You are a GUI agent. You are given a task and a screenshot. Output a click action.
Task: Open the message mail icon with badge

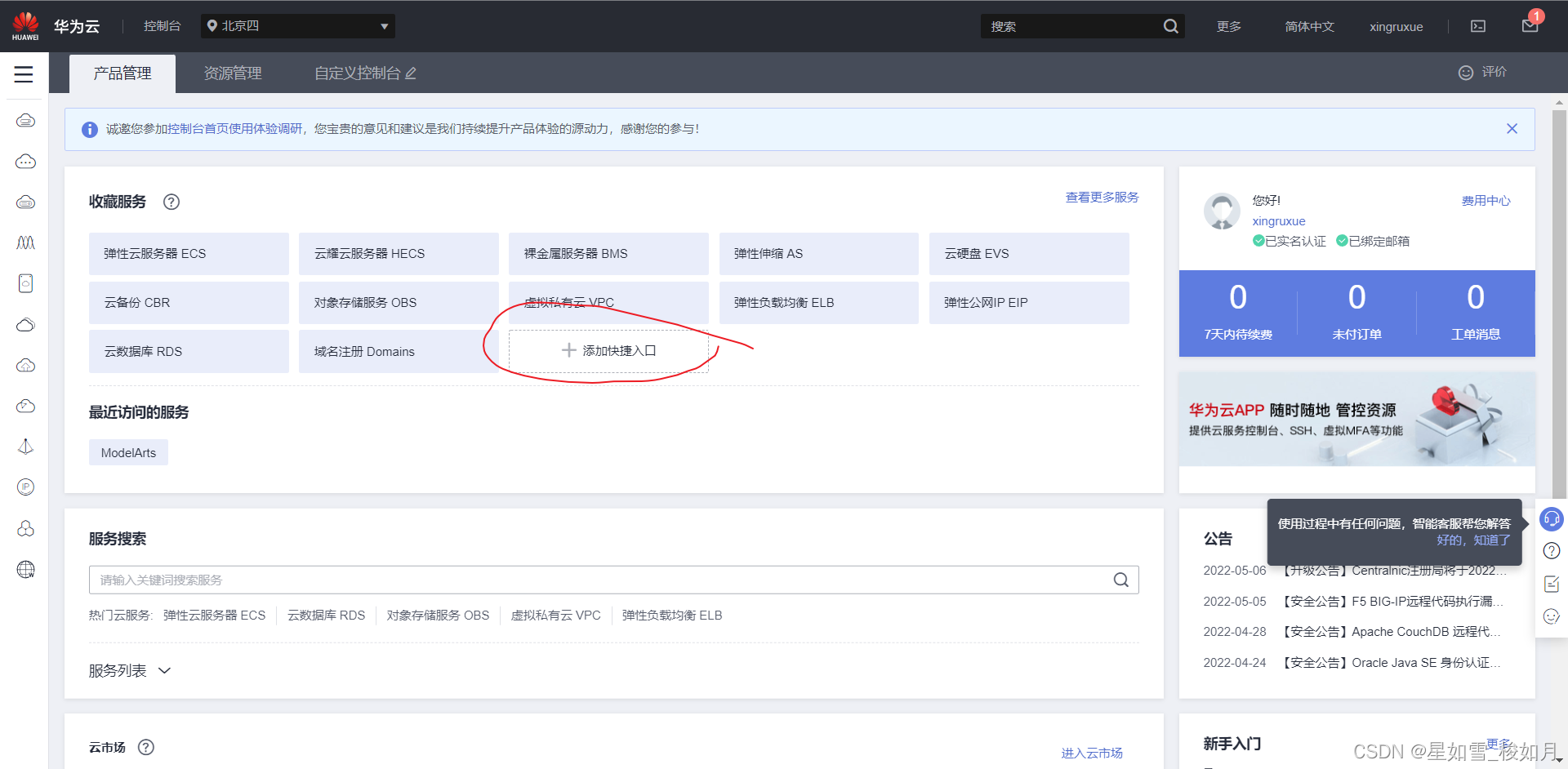(x=1531, y=24)
